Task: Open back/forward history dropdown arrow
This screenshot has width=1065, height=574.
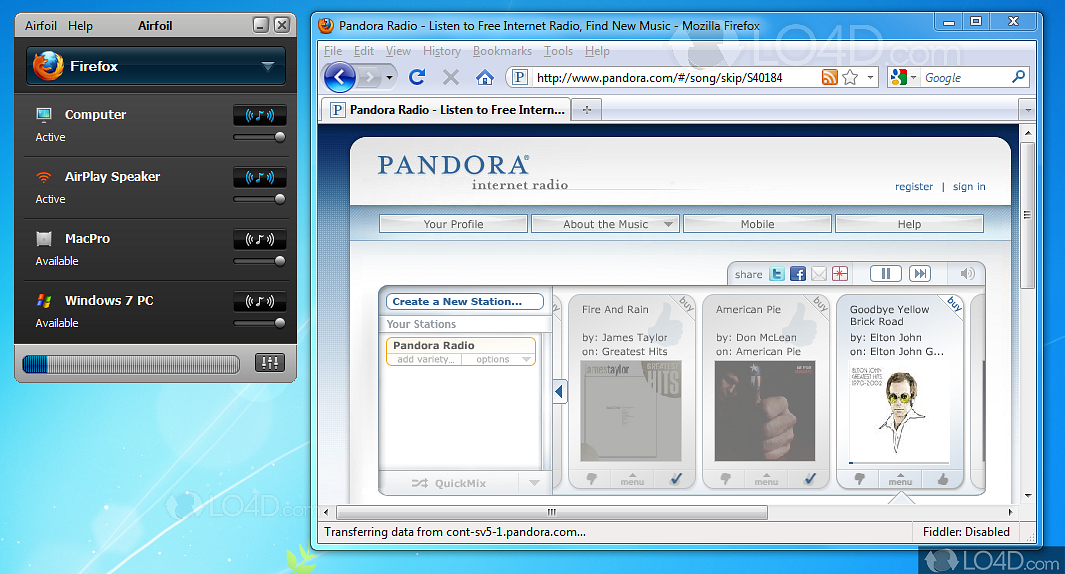Action: click(x=389, y=77)
